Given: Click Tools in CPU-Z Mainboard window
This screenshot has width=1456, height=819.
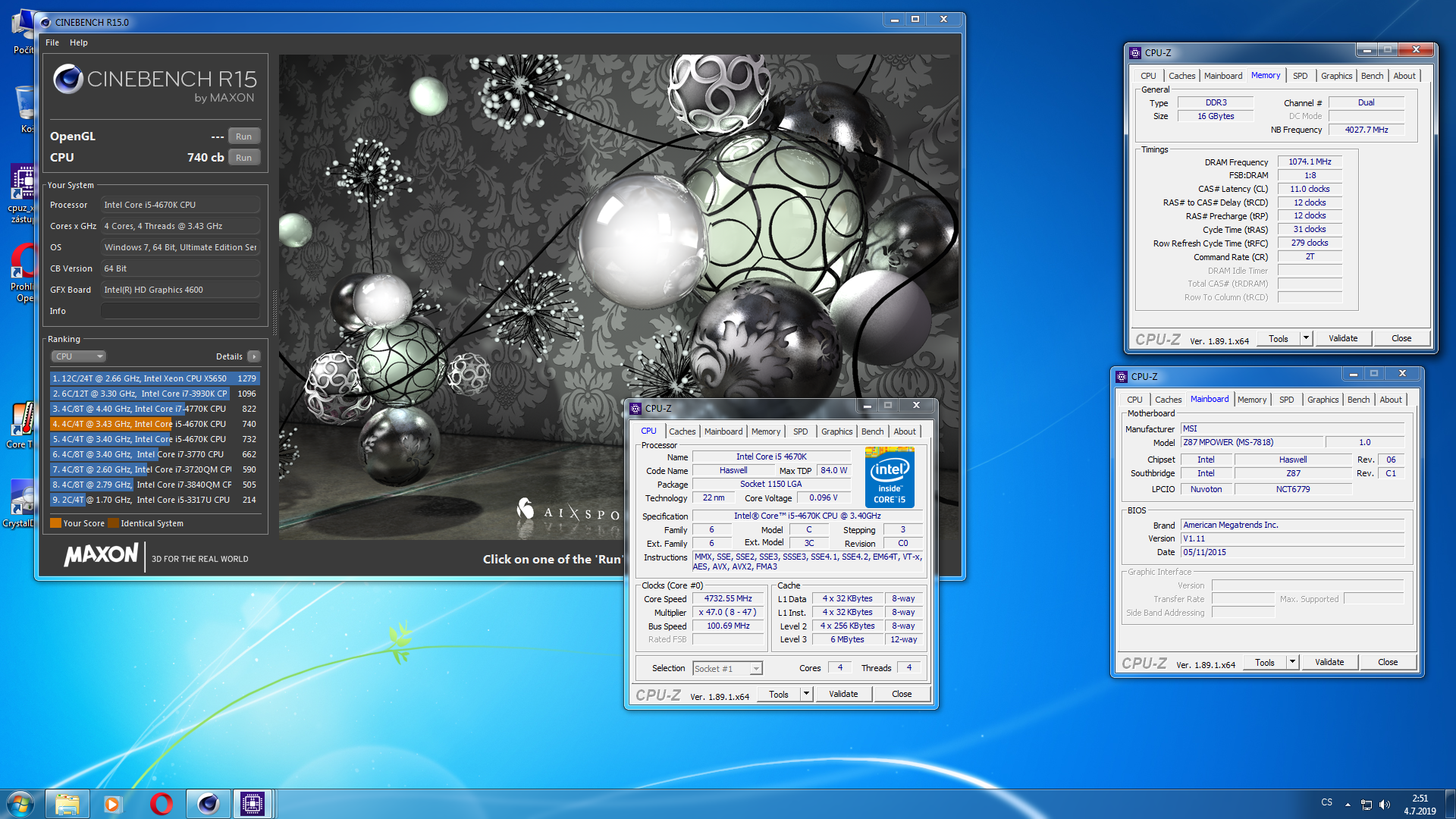Looking at the screenshot, I should pos(1265,662).
